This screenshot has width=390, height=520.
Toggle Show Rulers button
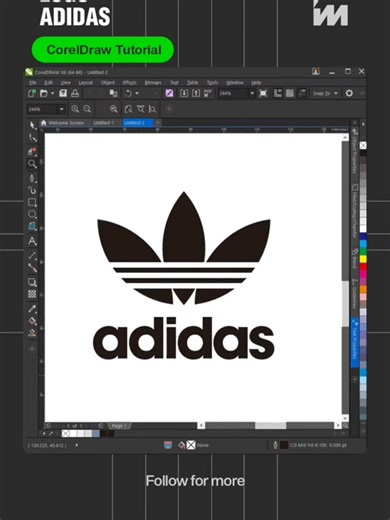(278, 93)
